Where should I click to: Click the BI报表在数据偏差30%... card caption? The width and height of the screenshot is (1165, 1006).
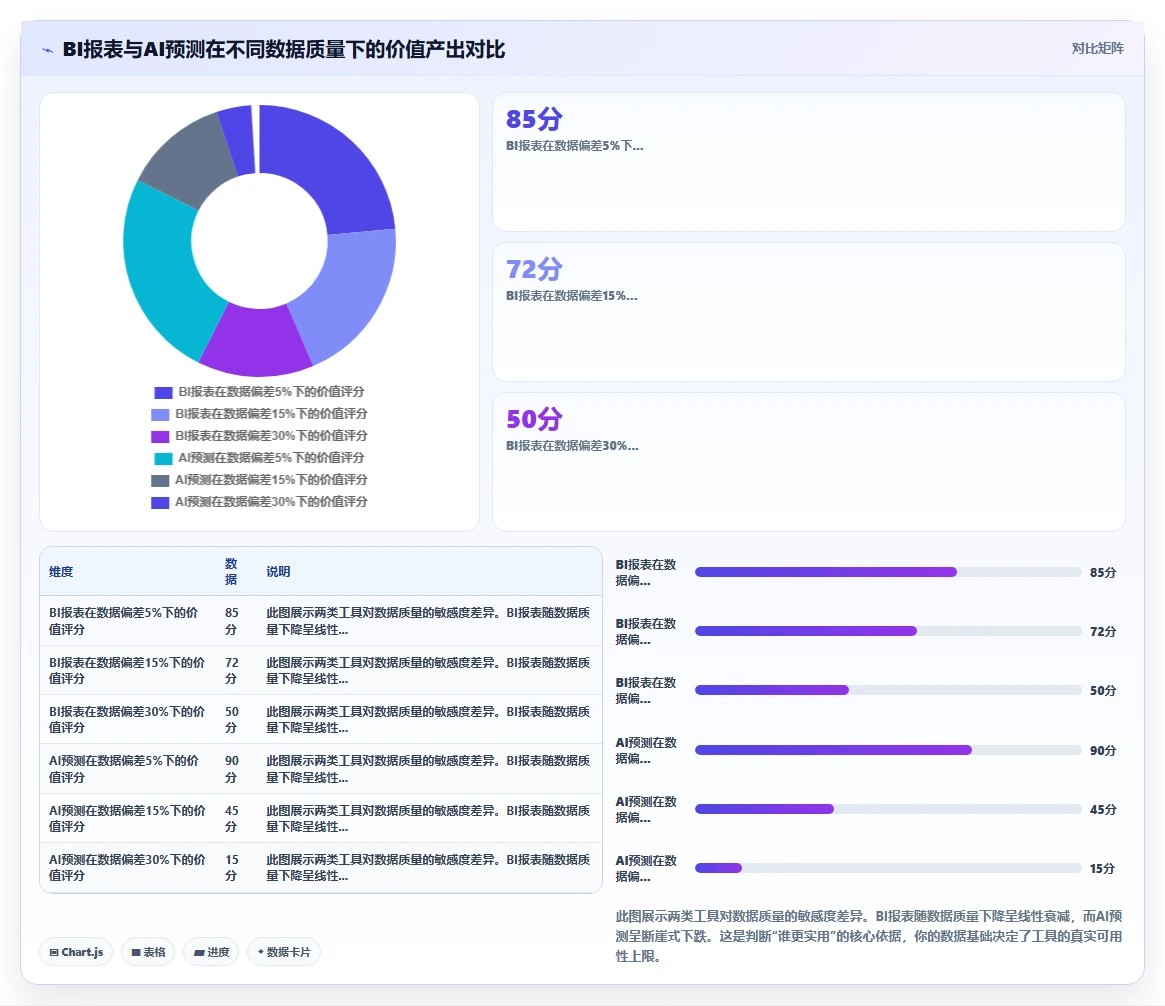coord(572,446)
